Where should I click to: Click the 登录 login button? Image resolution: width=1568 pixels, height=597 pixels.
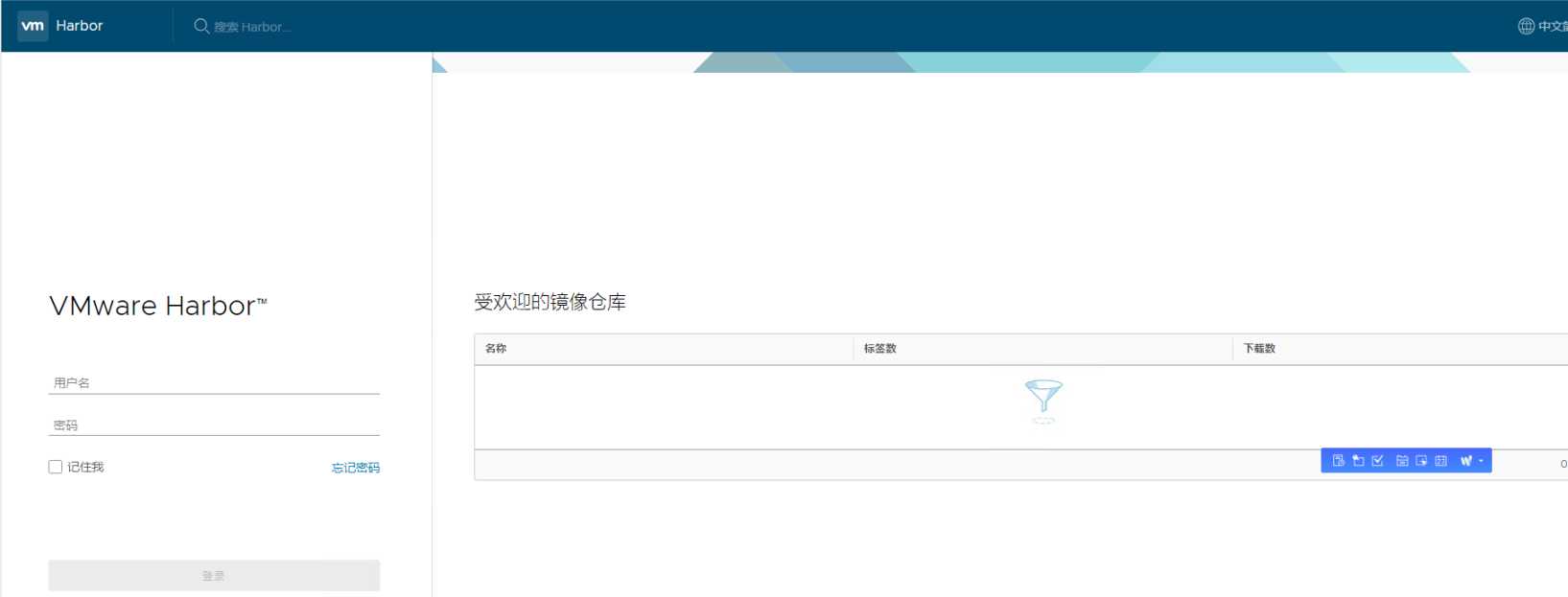(x=214, y=575)
